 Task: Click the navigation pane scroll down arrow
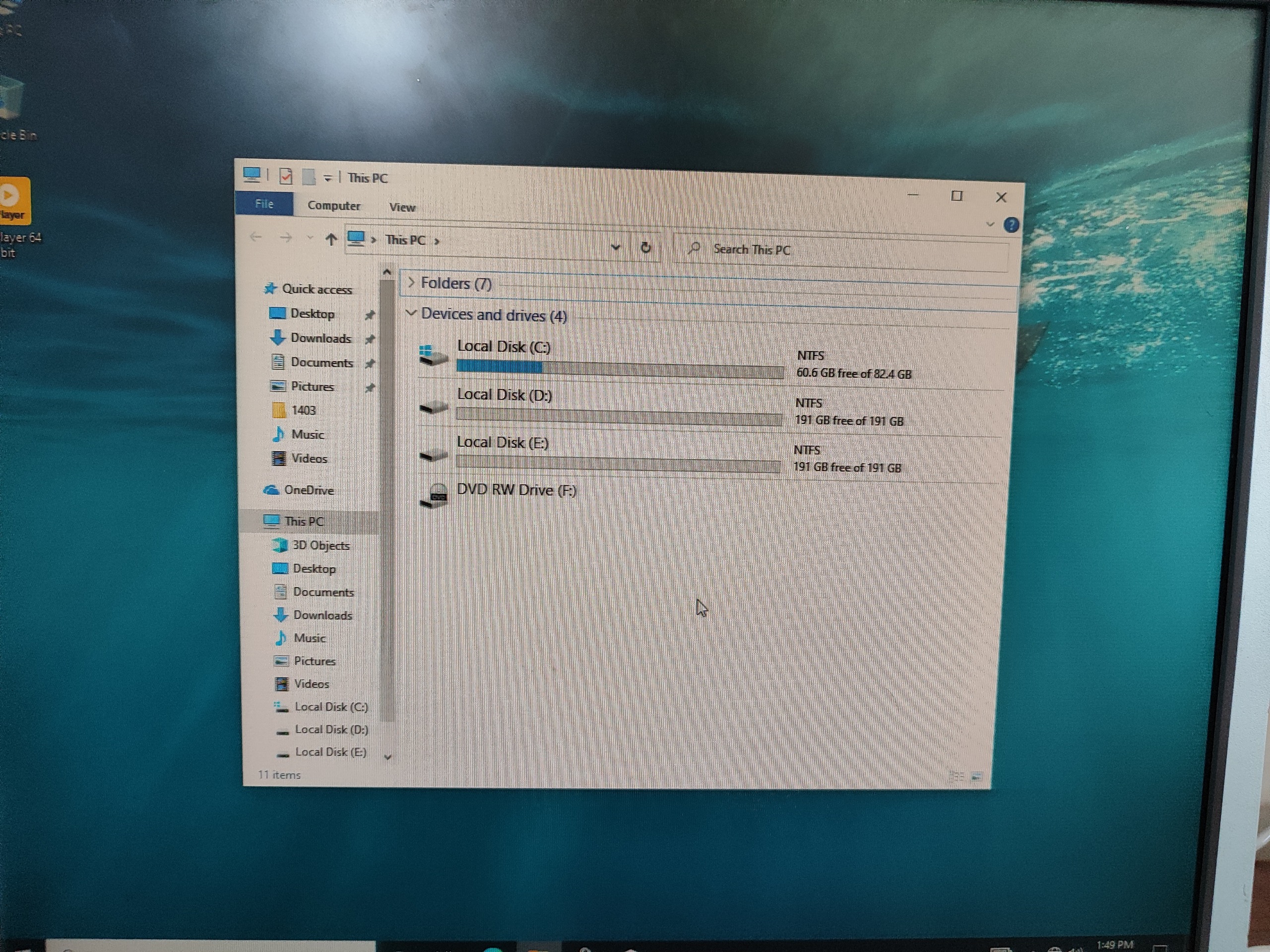pos(387,758)
